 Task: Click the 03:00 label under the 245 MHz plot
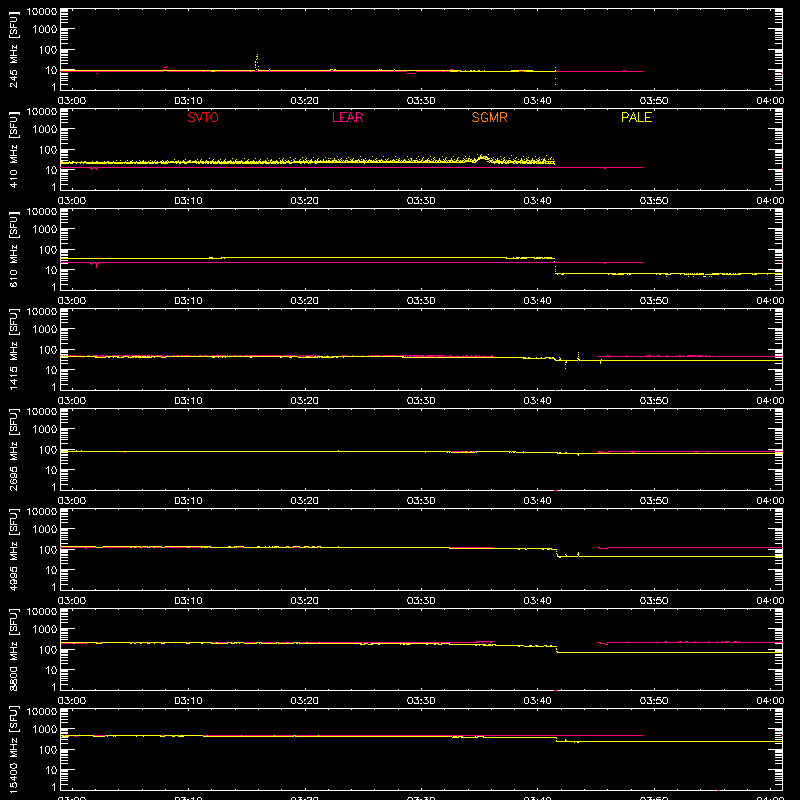coord(72,101)
